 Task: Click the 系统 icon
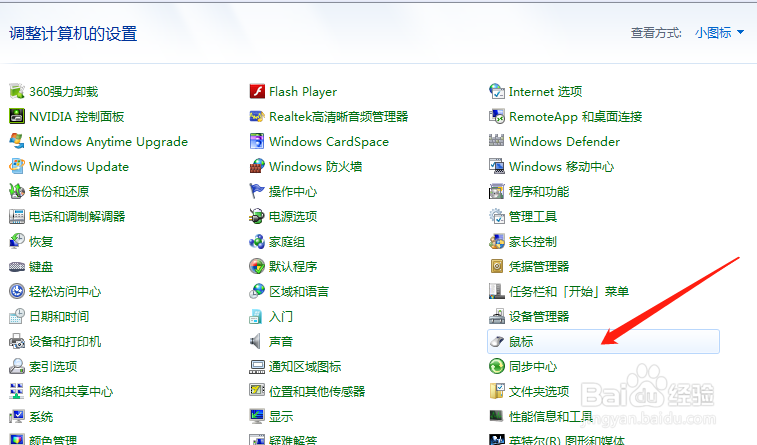point(17,417)
